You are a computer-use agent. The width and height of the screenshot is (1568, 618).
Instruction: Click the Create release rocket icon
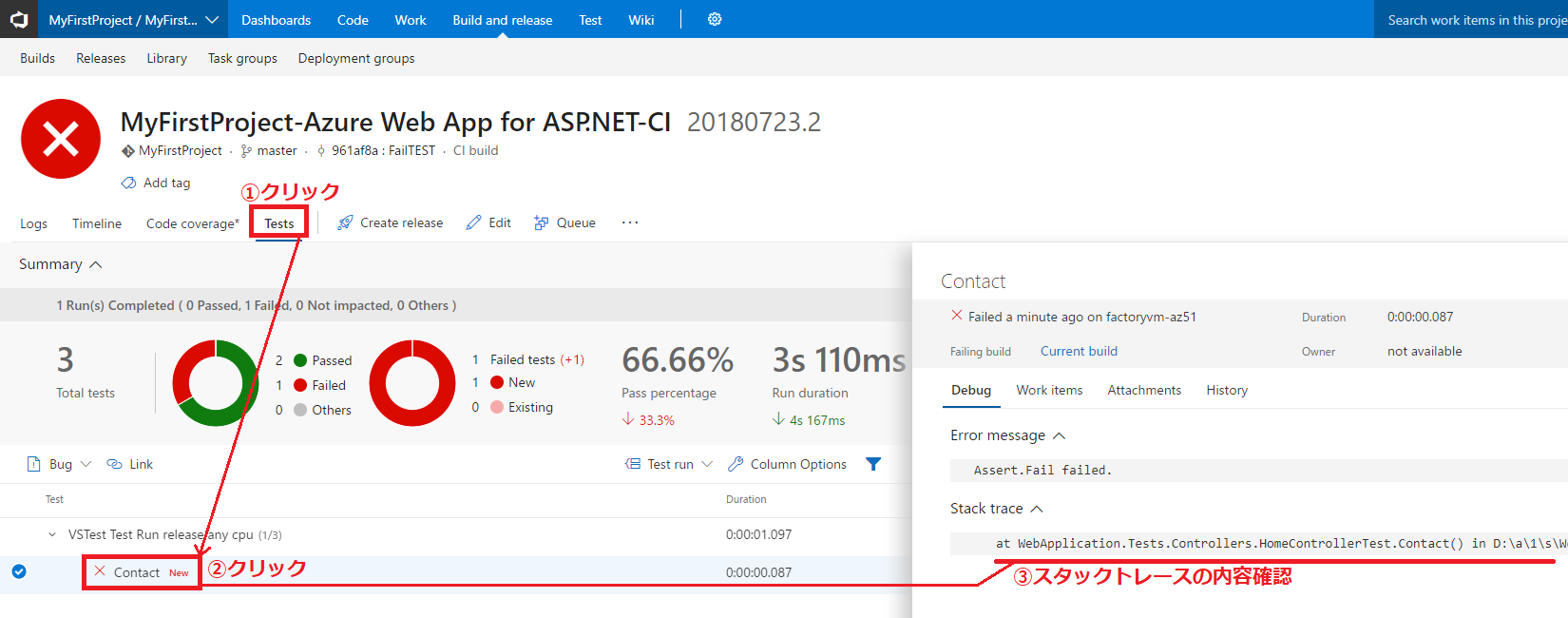[345, 222]
